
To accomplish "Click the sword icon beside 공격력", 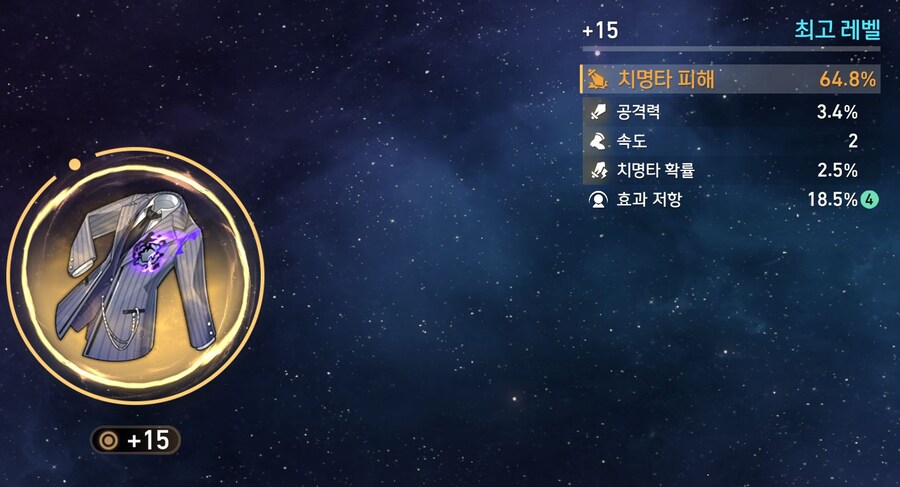I will [598, 111].
